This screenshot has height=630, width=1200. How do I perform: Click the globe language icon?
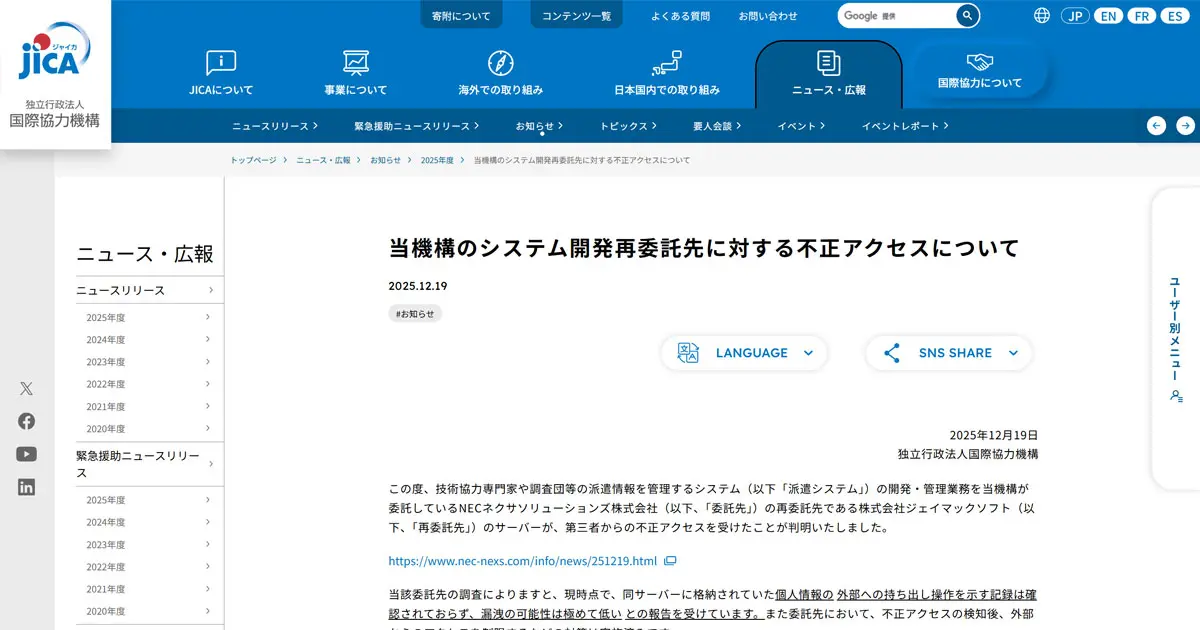(x=1042, y=16)
